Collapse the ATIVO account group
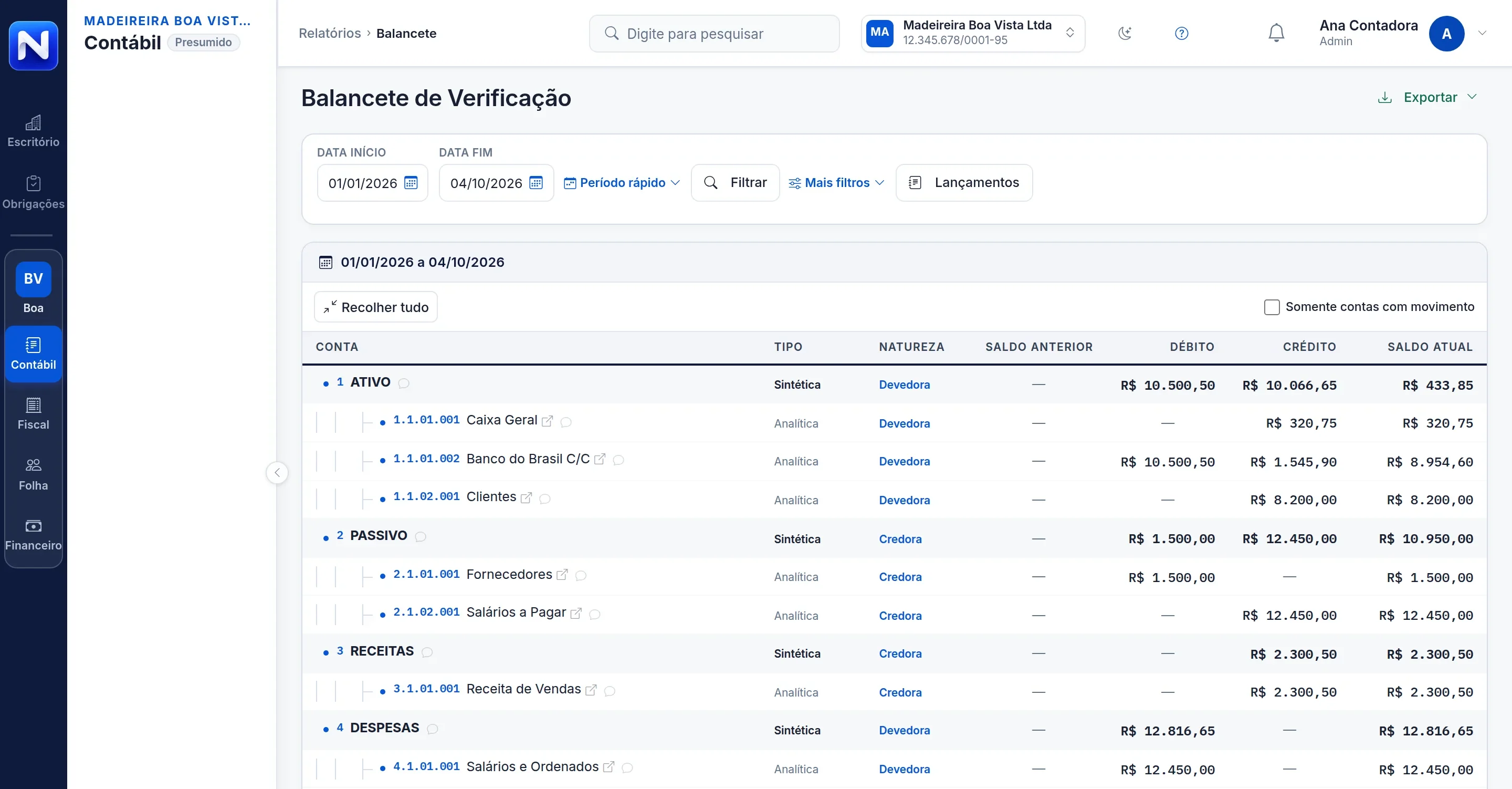The height and width of the screenshot is (789, 1512). [x=325, y=384]
